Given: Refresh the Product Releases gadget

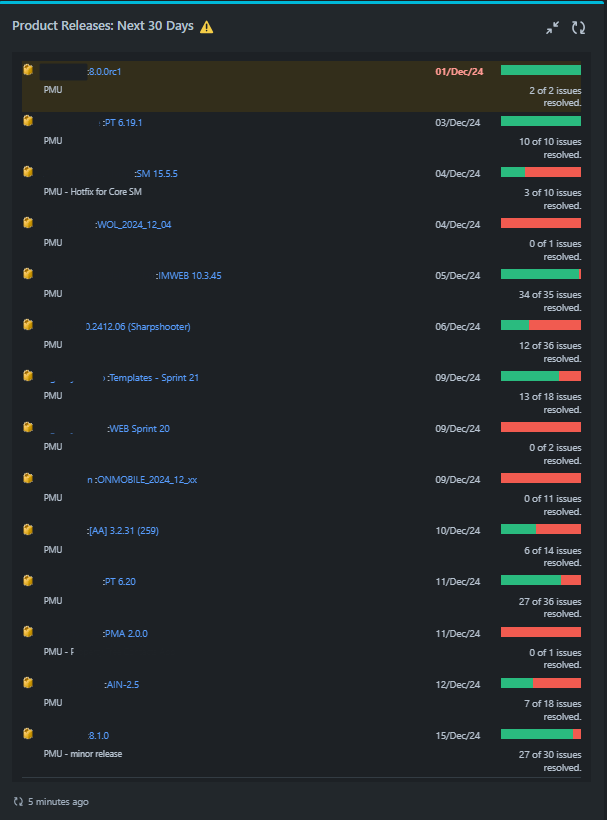Looking at the screenshot, I should 578,27.
